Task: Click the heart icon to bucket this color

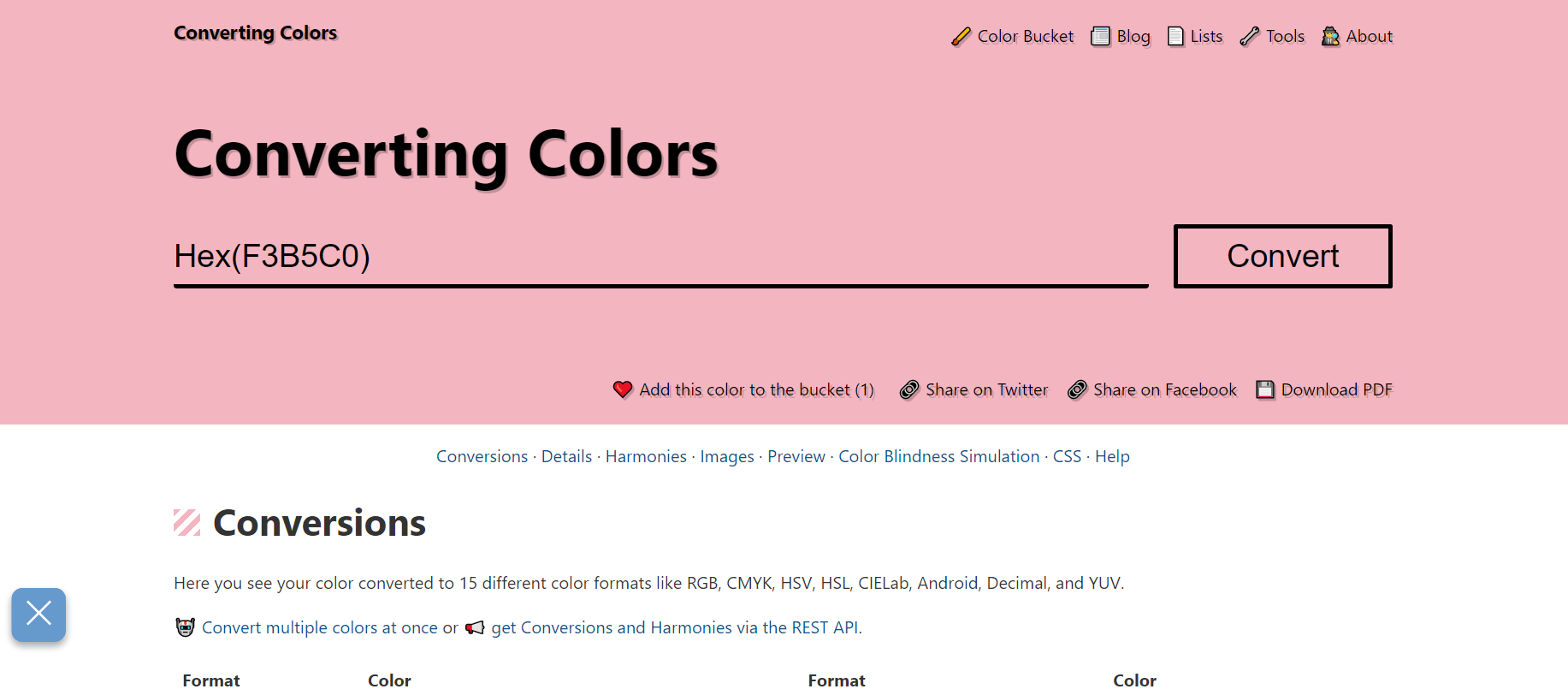Action: click(x=623, y=389)
